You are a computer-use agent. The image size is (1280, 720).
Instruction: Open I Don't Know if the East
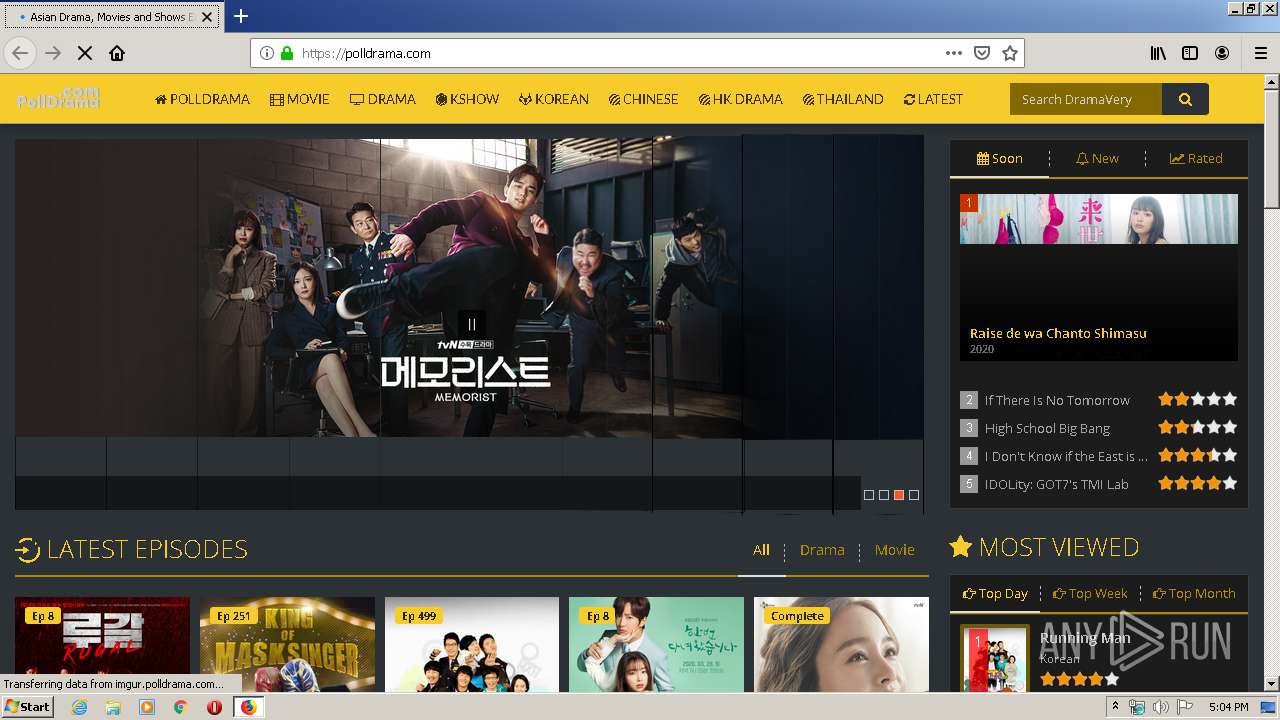click(x=1066, y=456)
